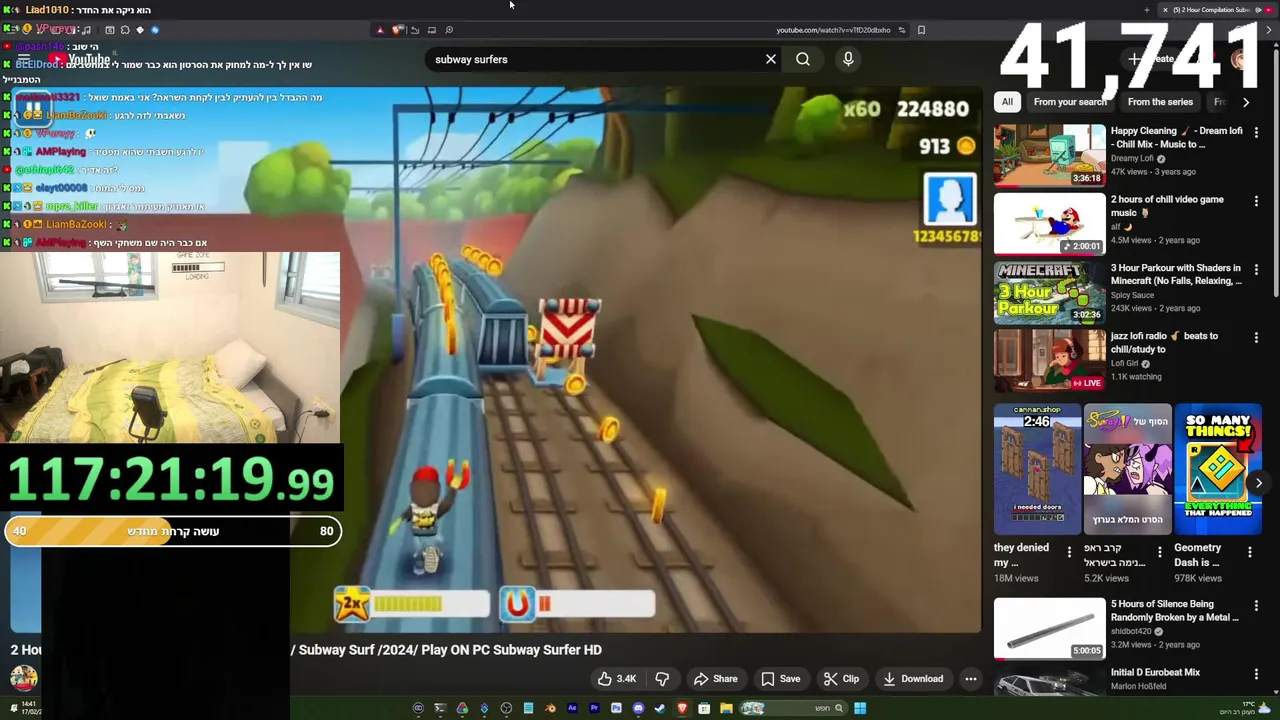Open the 5:00:05 metal pipe thumbnail
This screenshot has width=1280, height=720.
1049,629
